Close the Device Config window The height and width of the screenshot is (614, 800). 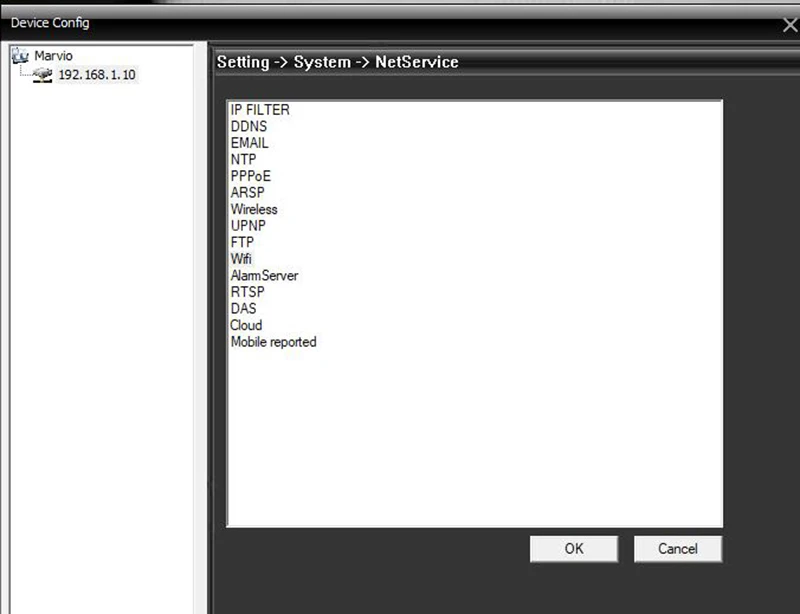tap(790, 24)
